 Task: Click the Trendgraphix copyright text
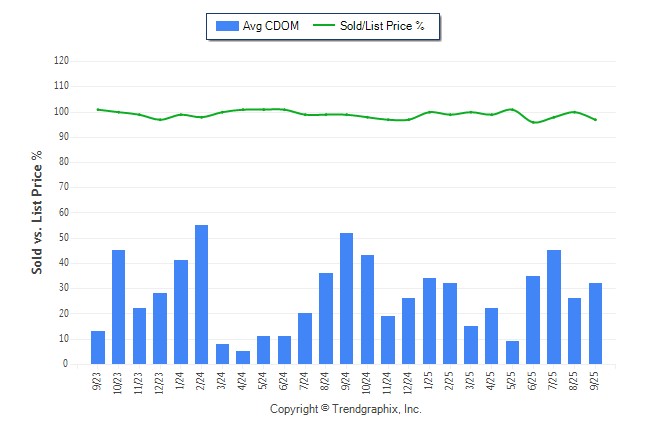tap(346, 410)
